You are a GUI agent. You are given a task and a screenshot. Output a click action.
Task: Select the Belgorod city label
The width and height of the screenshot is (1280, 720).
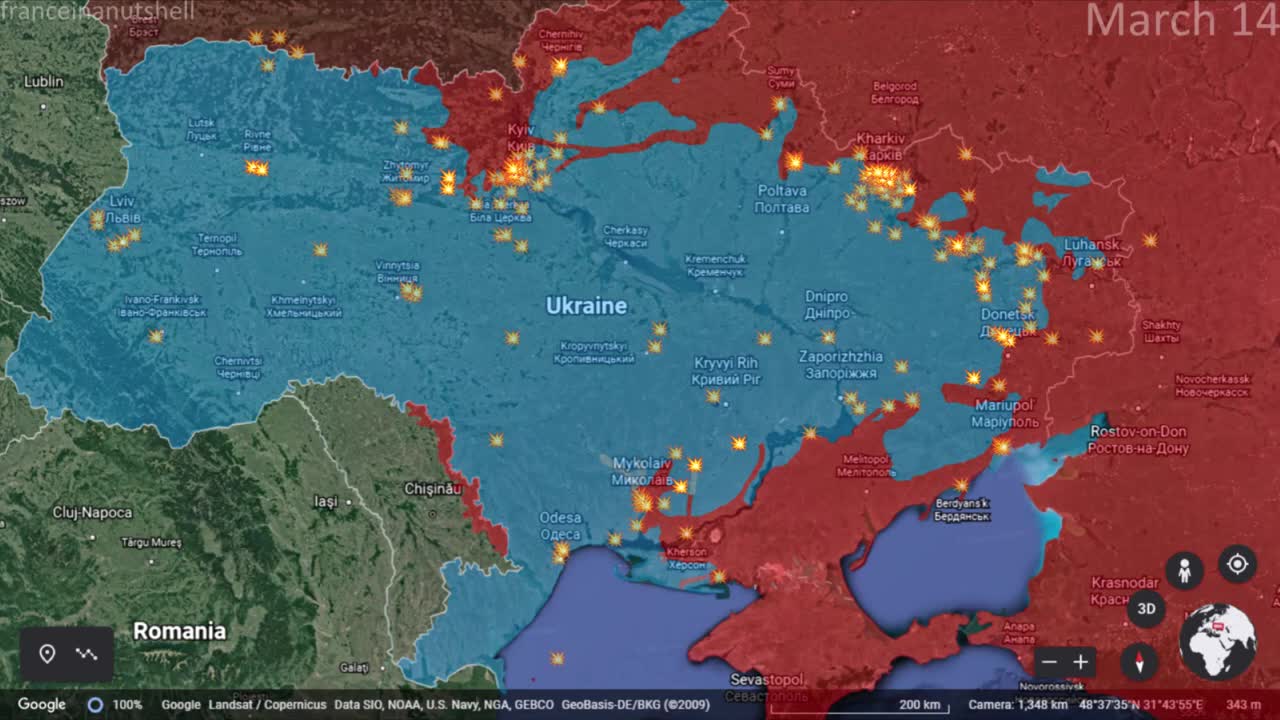895,92
